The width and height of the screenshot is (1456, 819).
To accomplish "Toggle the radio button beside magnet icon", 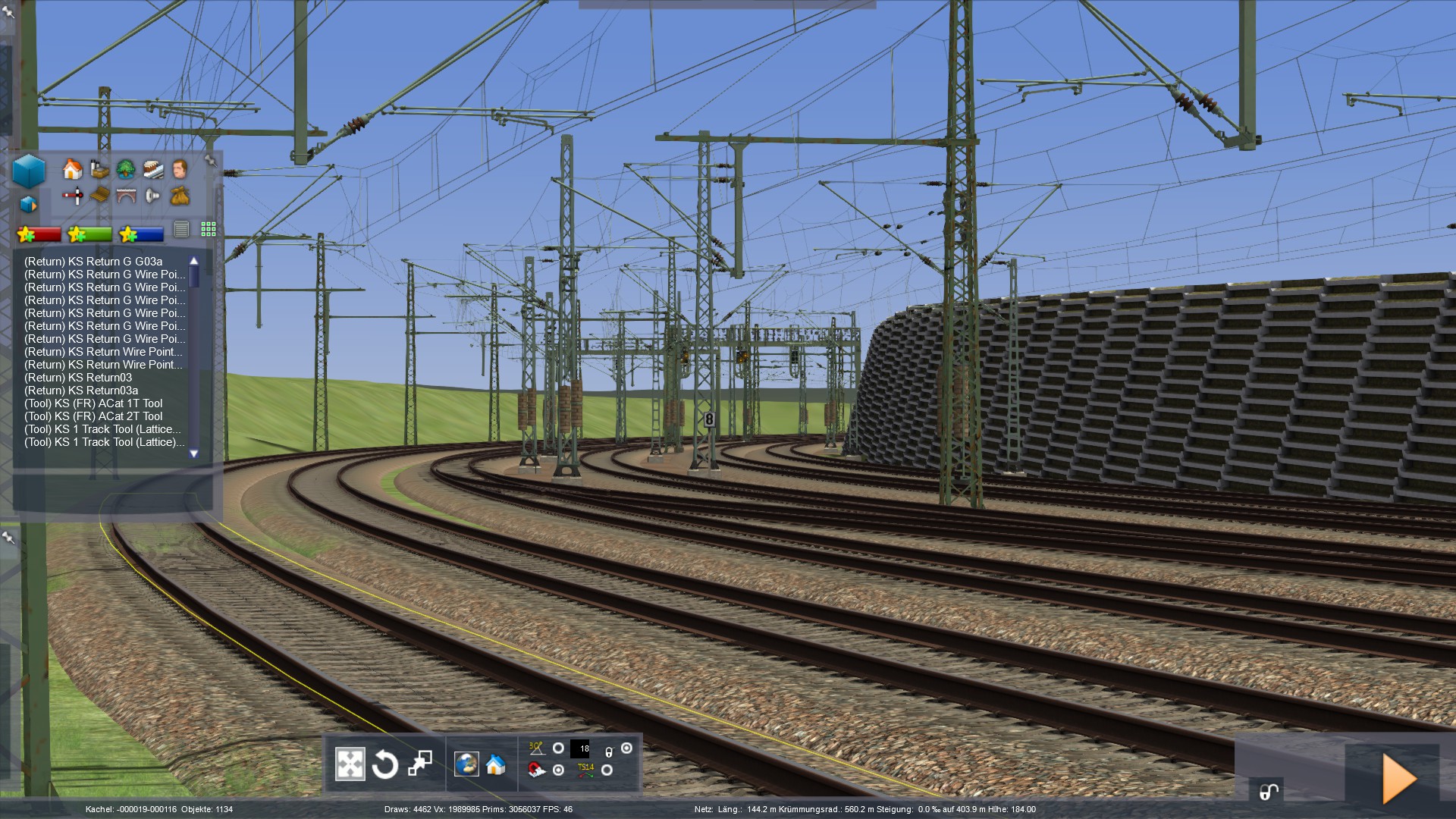I will click(558, 770).
